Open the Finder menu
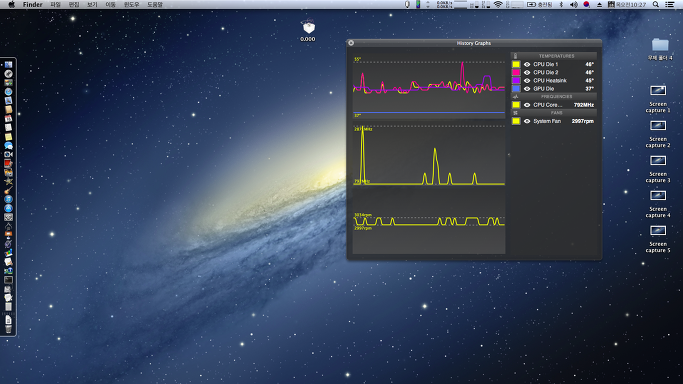 click(x=33, y=4)
